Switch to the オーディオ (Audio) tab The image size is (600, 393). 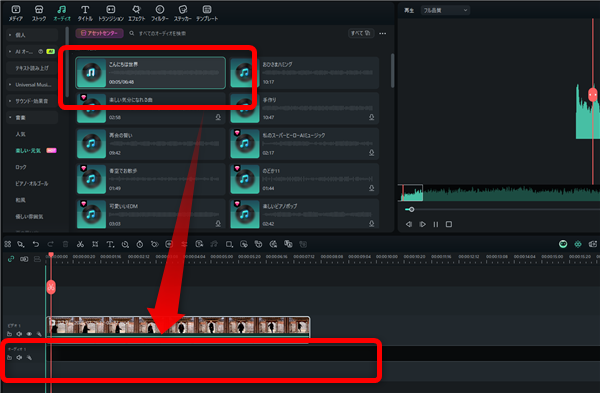click(x=62, y=13)
